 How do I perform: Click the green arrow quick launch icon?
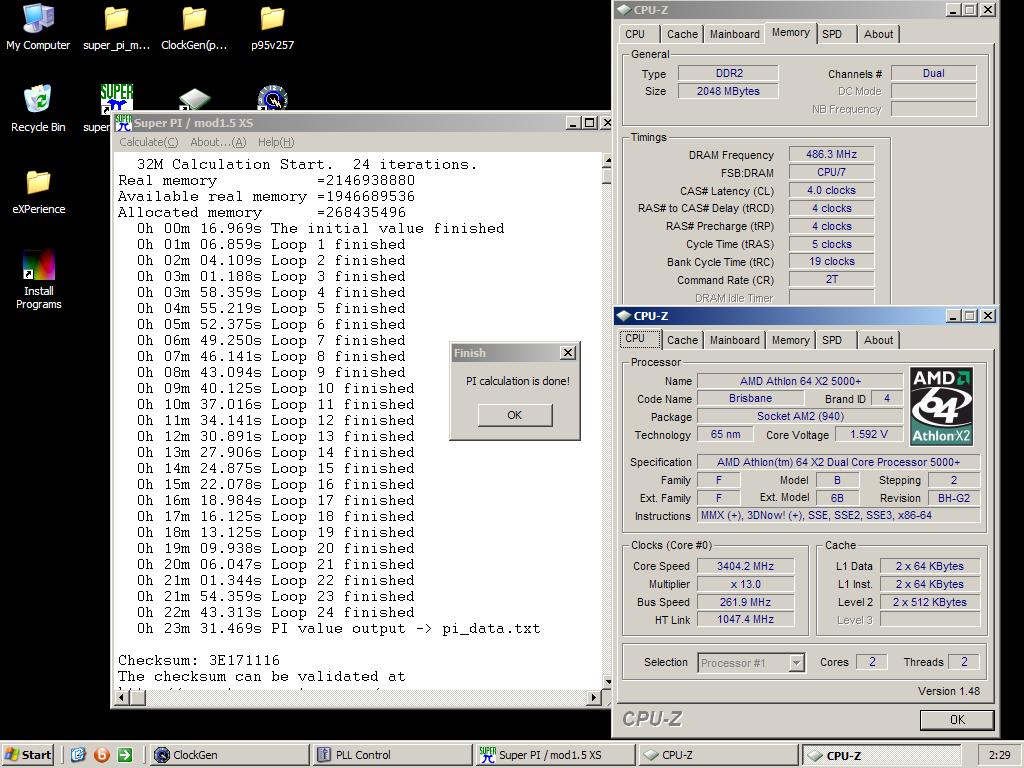click(125, 755)
